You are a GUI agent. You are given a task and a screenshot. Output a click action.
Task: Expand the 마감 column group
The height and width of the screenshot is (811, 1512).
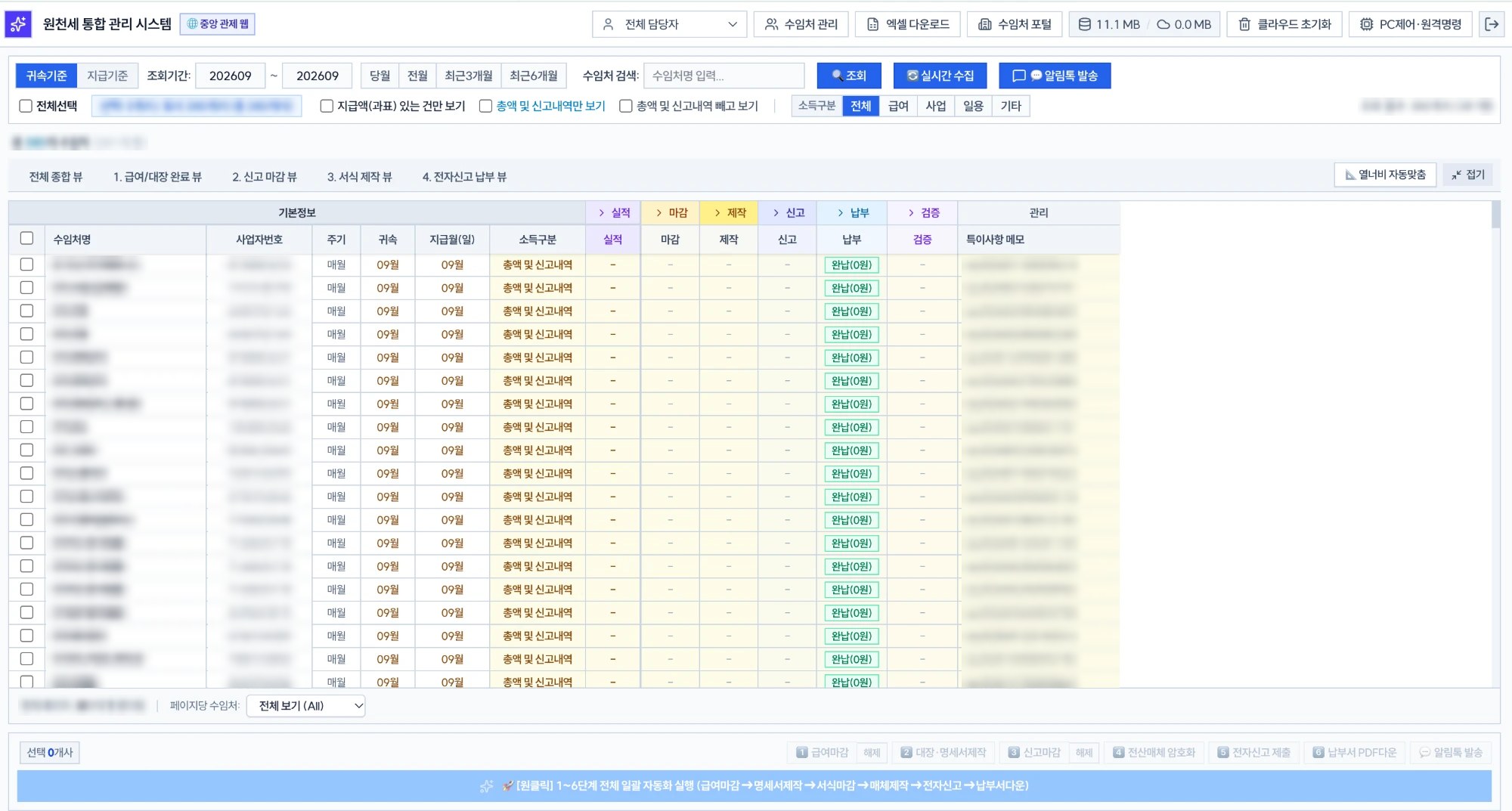click(x=671, y=213)
